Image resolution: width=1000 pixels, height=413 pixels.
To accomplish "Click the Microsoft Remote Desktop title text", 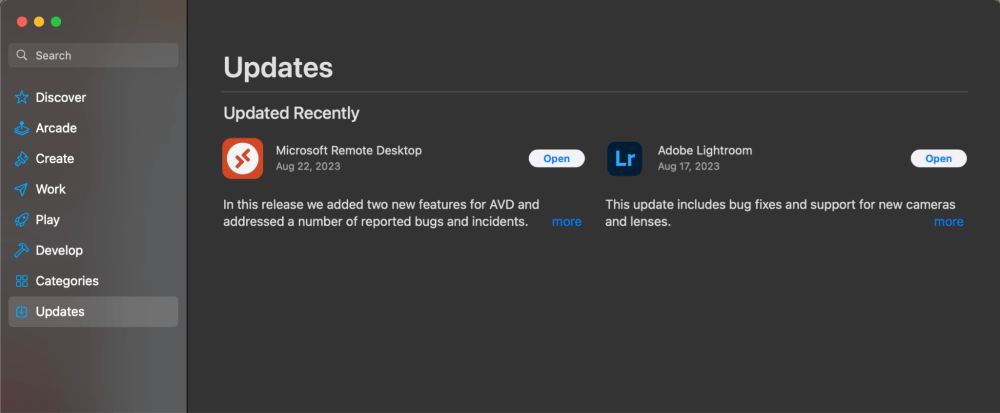I will (348, 151).
